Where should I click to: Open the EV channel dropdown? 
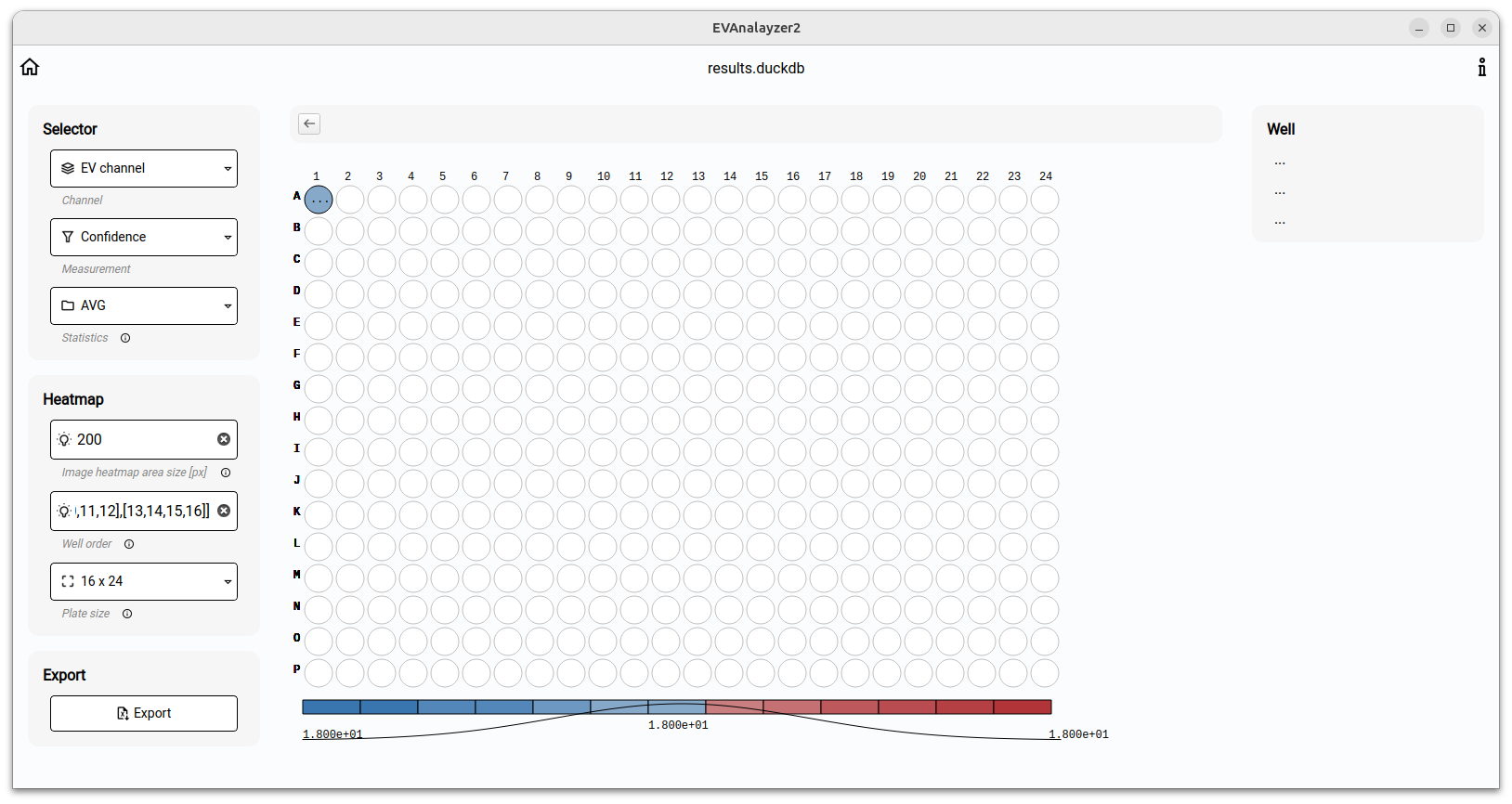144,168
